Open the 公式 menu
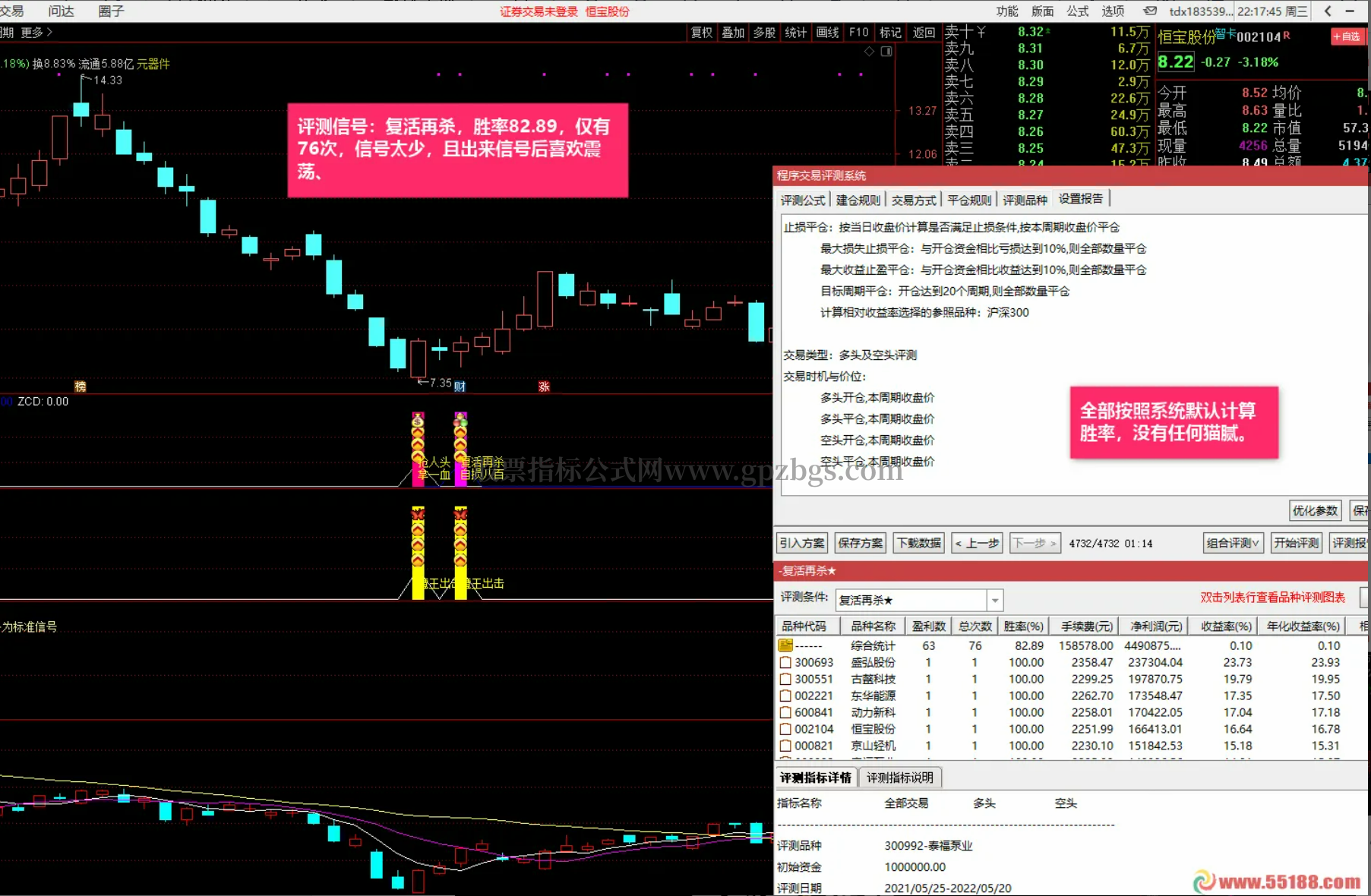1371x896 pixels. tap(1077, 11)
